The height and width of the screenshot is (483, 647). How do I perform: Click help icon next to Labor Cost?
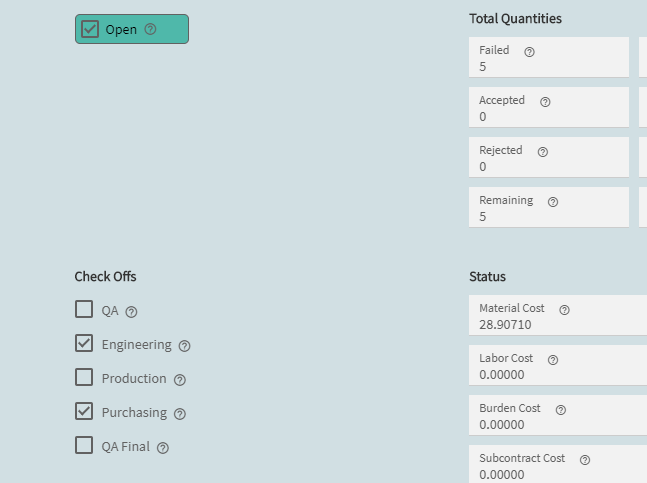pos(553,360)
